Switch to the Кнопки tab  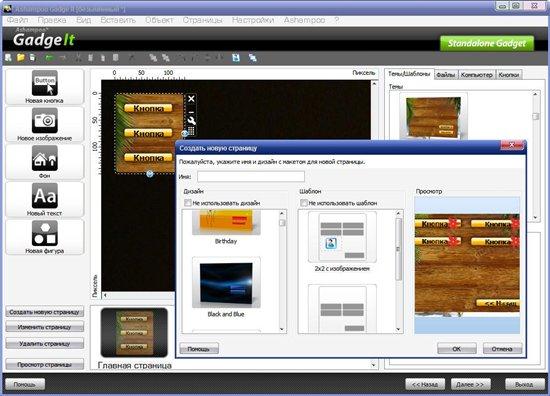(509, 75)
